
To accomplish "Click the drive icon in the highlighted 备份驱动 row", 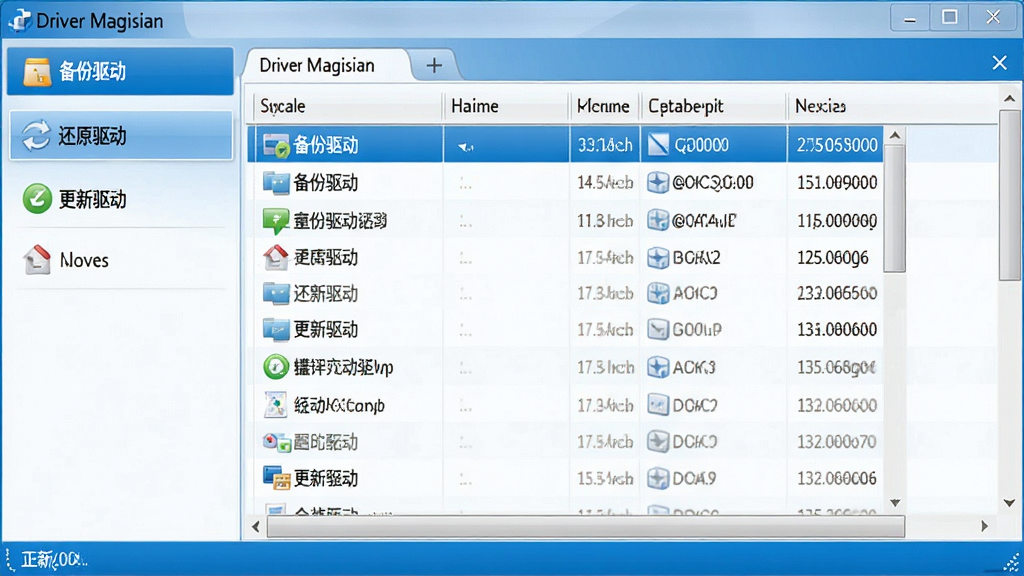I will (x=276, y=145).
